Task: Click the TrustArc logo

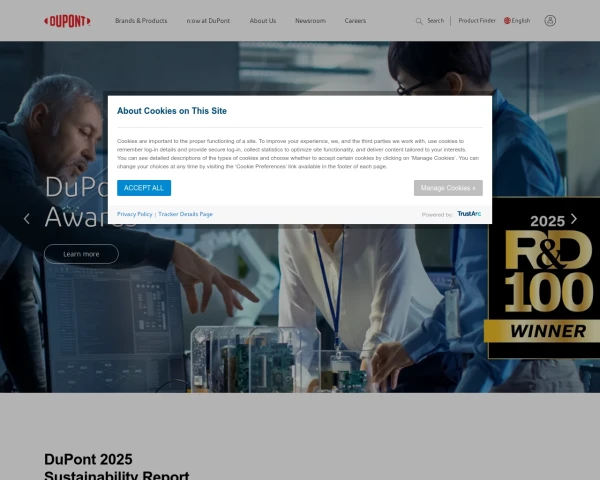Action: tap(469, 214)
